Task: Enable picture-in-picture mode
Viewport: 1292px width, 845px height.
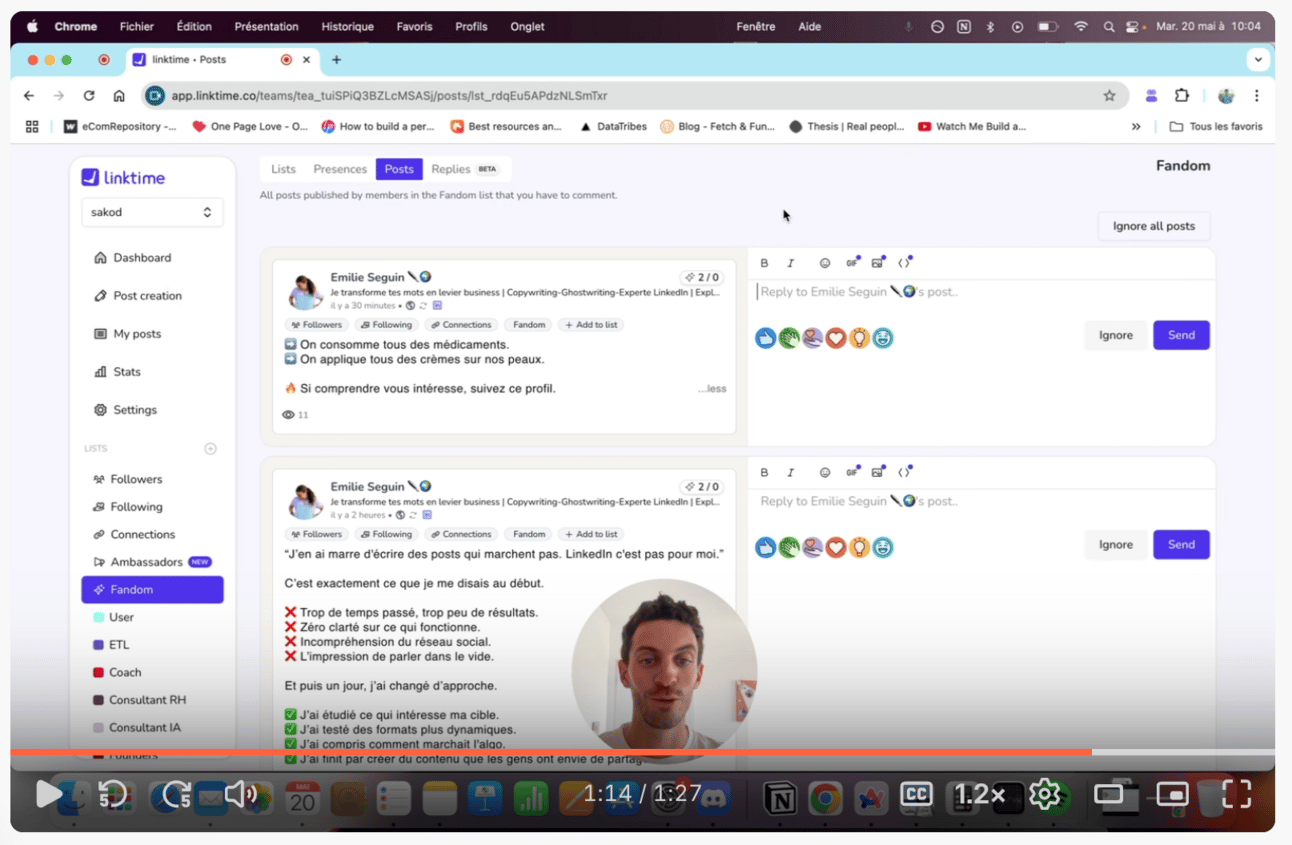Action: point(1172,795)
